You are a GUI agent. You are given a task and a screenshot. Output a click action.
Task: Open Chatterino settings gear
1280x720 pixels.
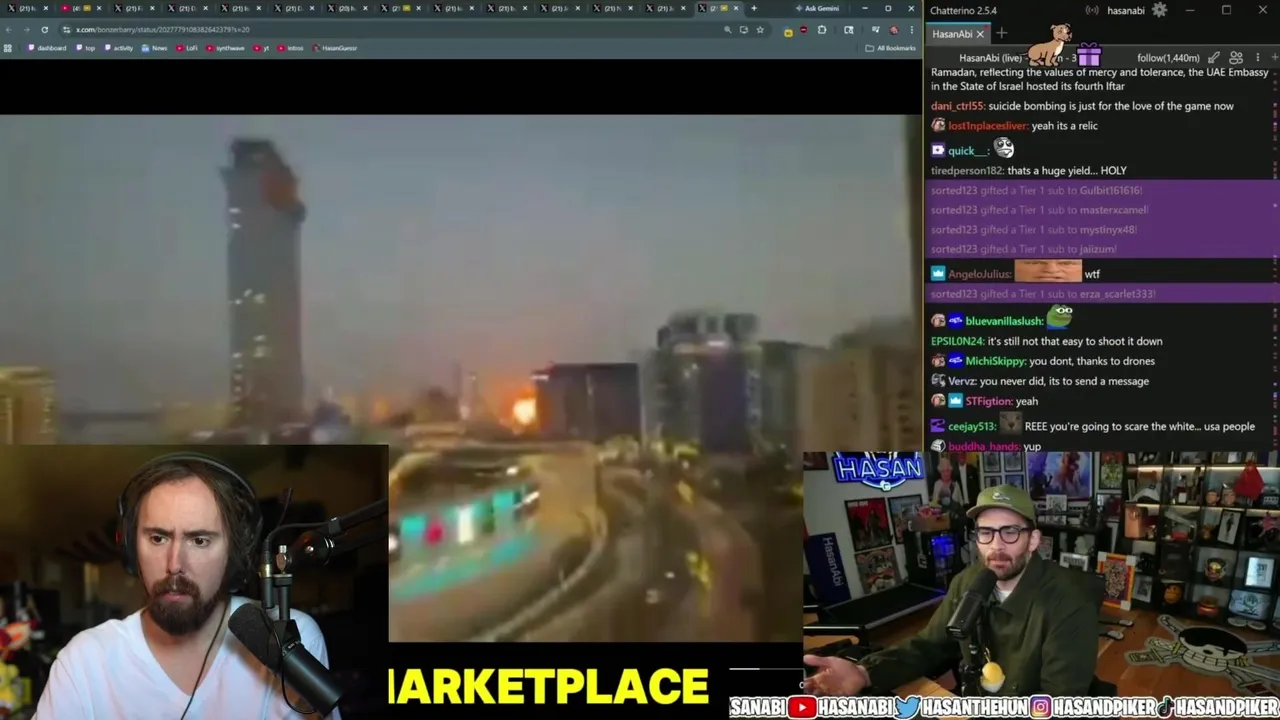[x=1159, y=10]
